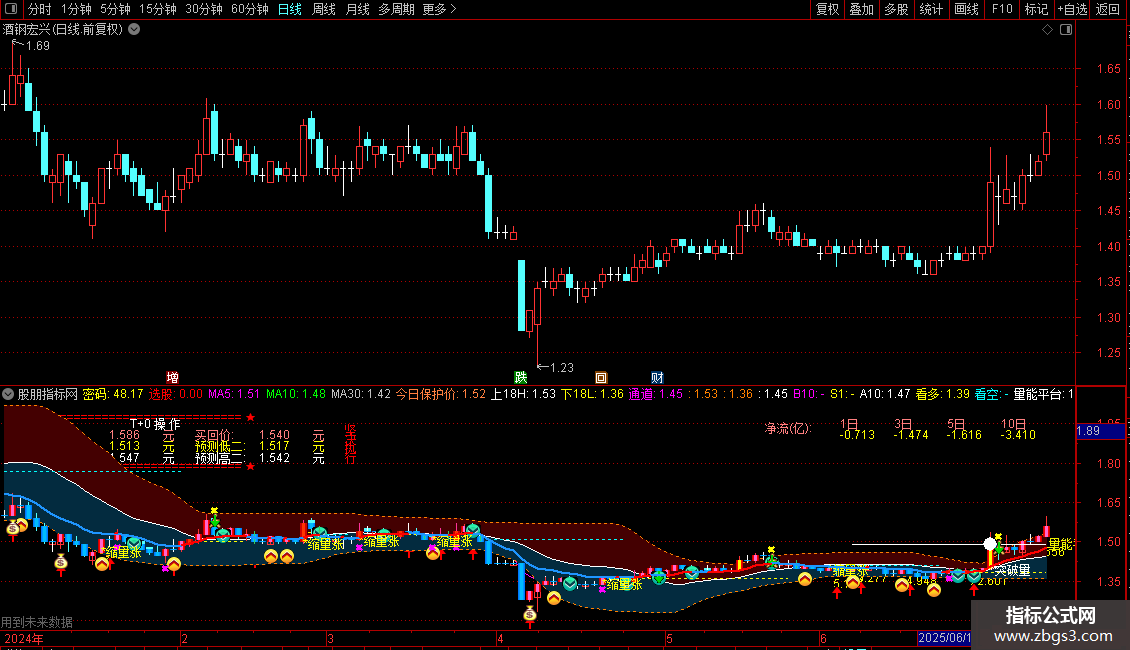Select the 日线 daily chart tab
1130x650 pixels.
[290, 9]
